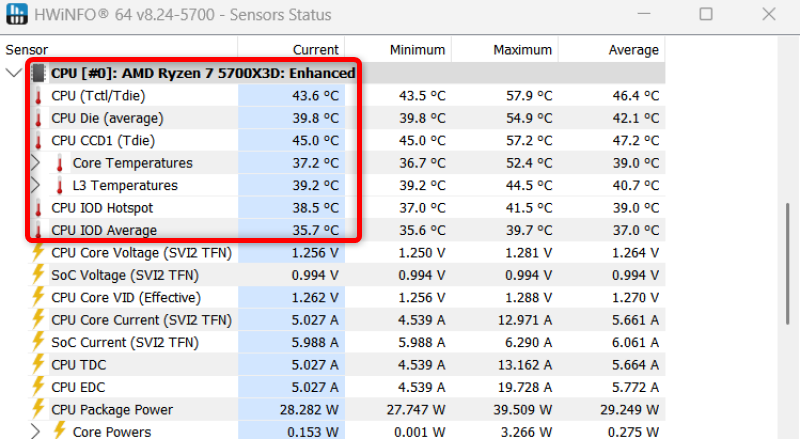Click thermometer icon beside L3 Temperatures

pyautogui.click(x=60, y=186)
